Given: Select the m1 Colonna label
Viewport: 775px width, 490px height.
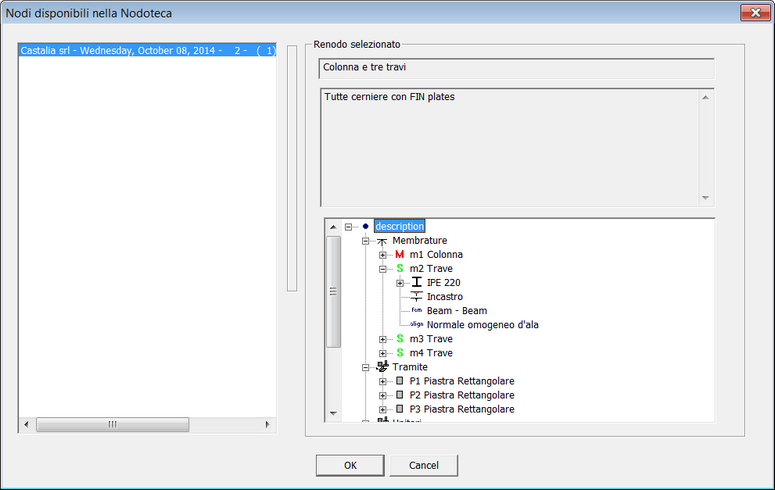Looking at the screenshot, I should coord(436,255).
